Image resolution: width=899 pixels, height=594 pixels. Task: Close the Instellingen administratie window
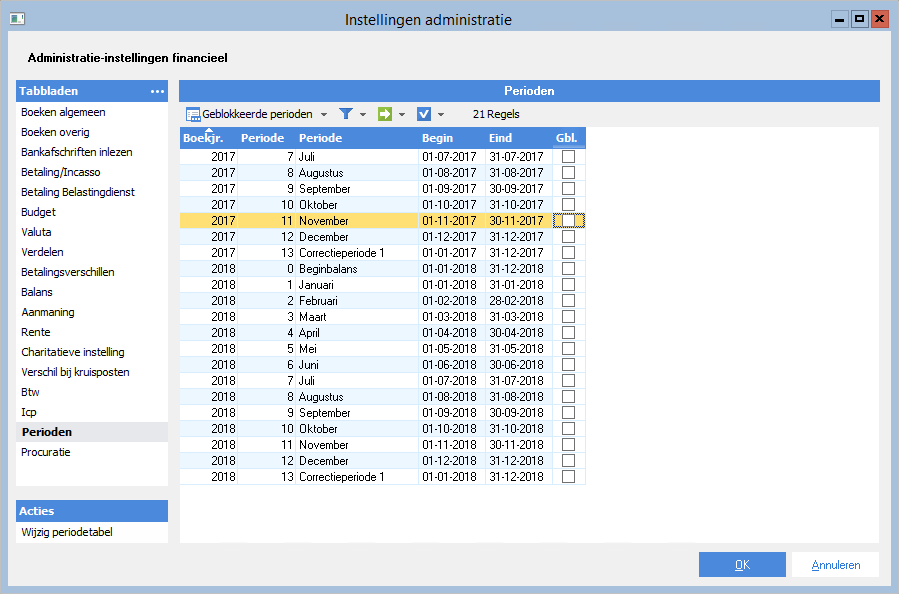(879, 19)
